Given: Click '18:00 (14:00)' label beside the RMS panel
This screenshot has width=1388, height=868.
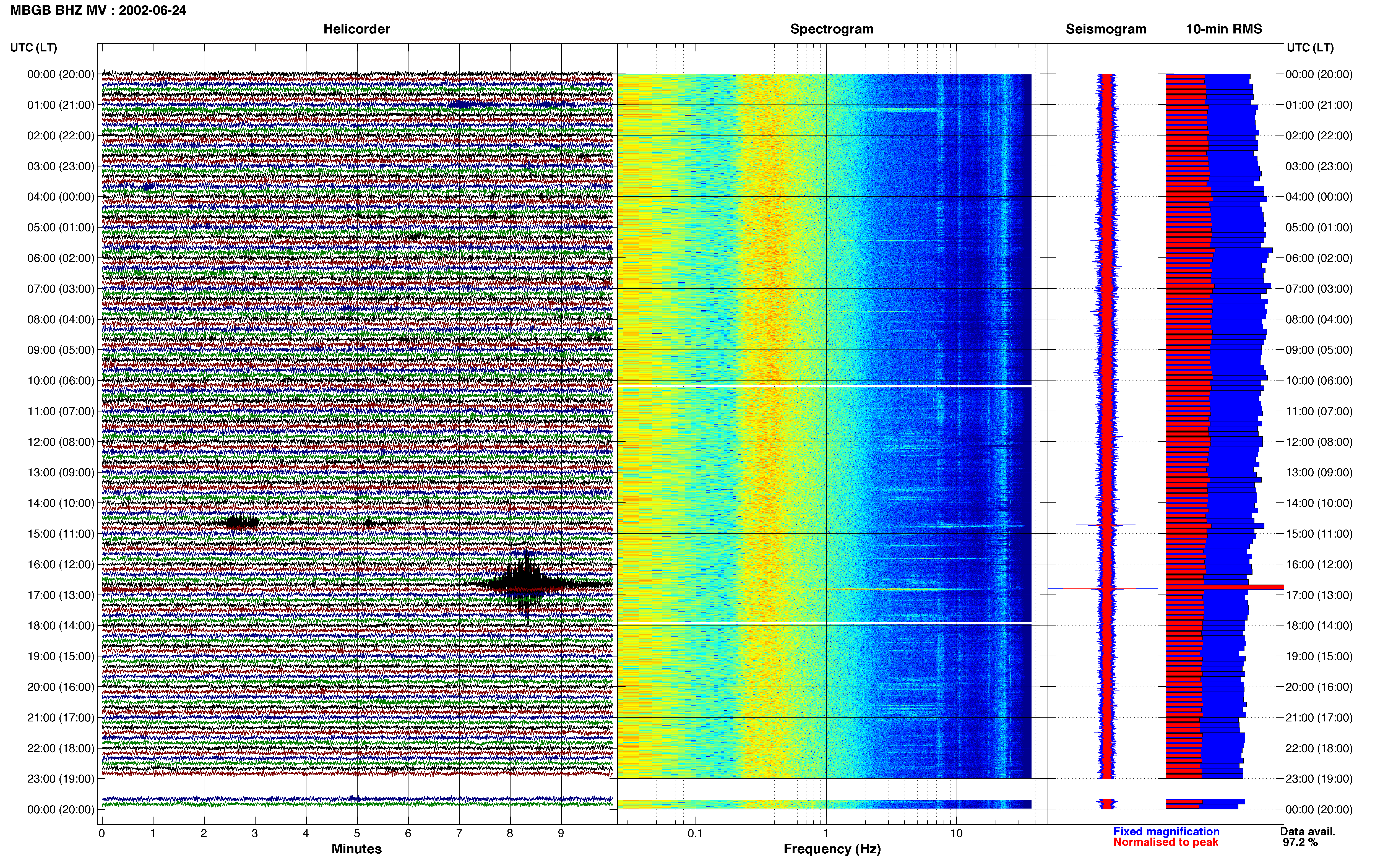Looking at the screenshot, I should pos(1319,626).
